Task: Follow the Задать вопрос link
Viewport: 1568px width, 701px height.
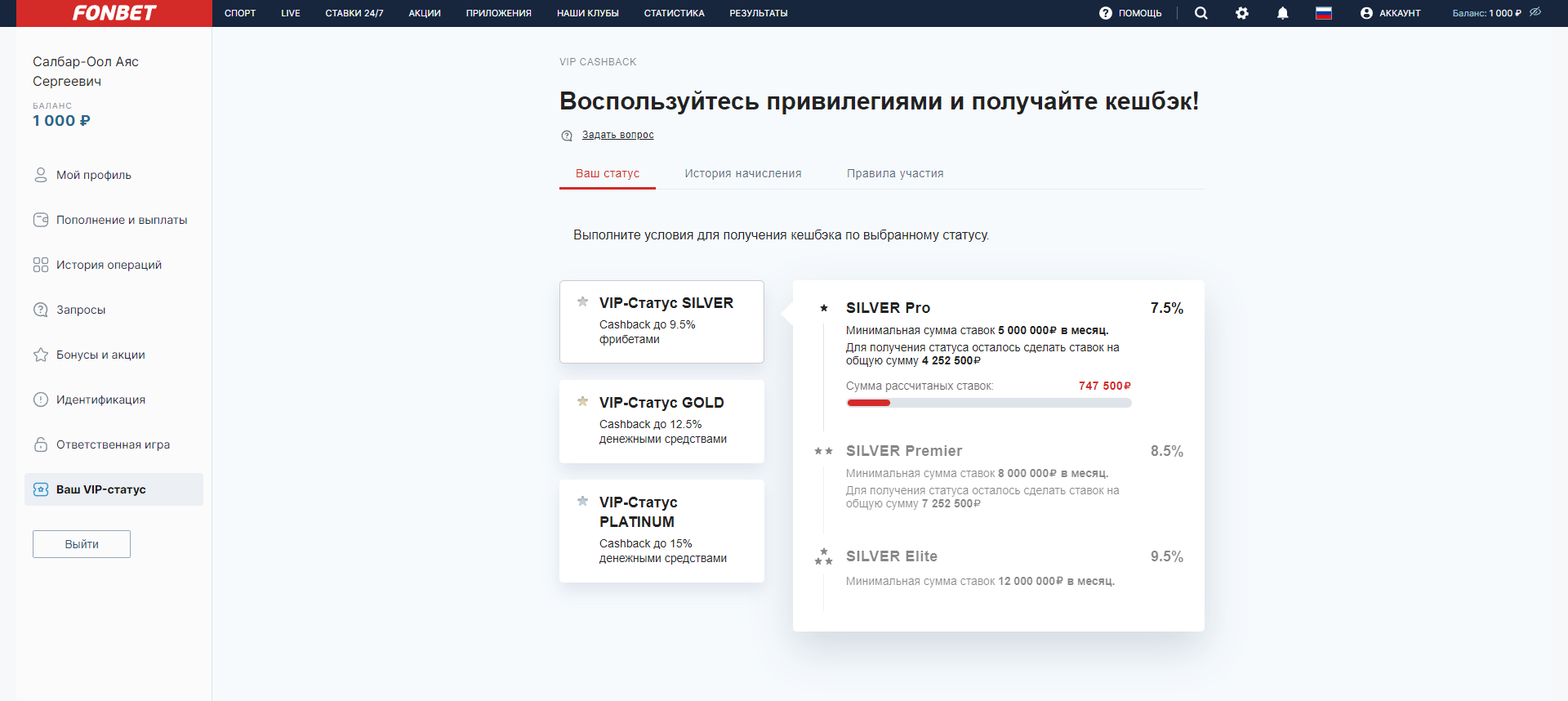Action: (617, 135)
